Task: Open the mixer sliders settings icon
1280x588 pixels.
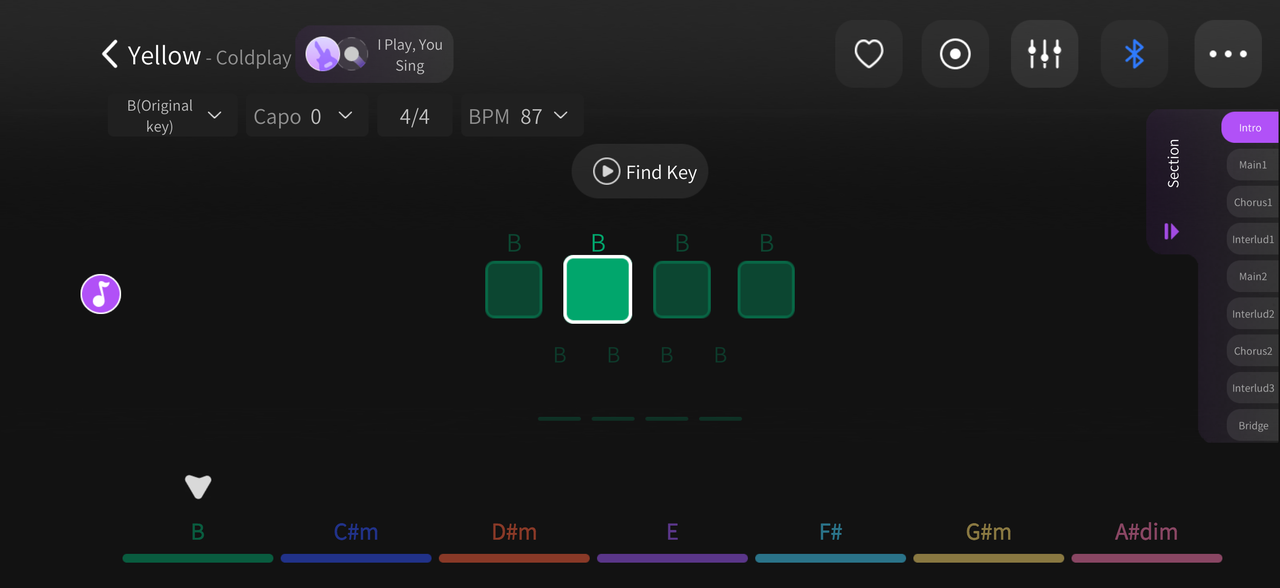Action: pos(1044,54)
